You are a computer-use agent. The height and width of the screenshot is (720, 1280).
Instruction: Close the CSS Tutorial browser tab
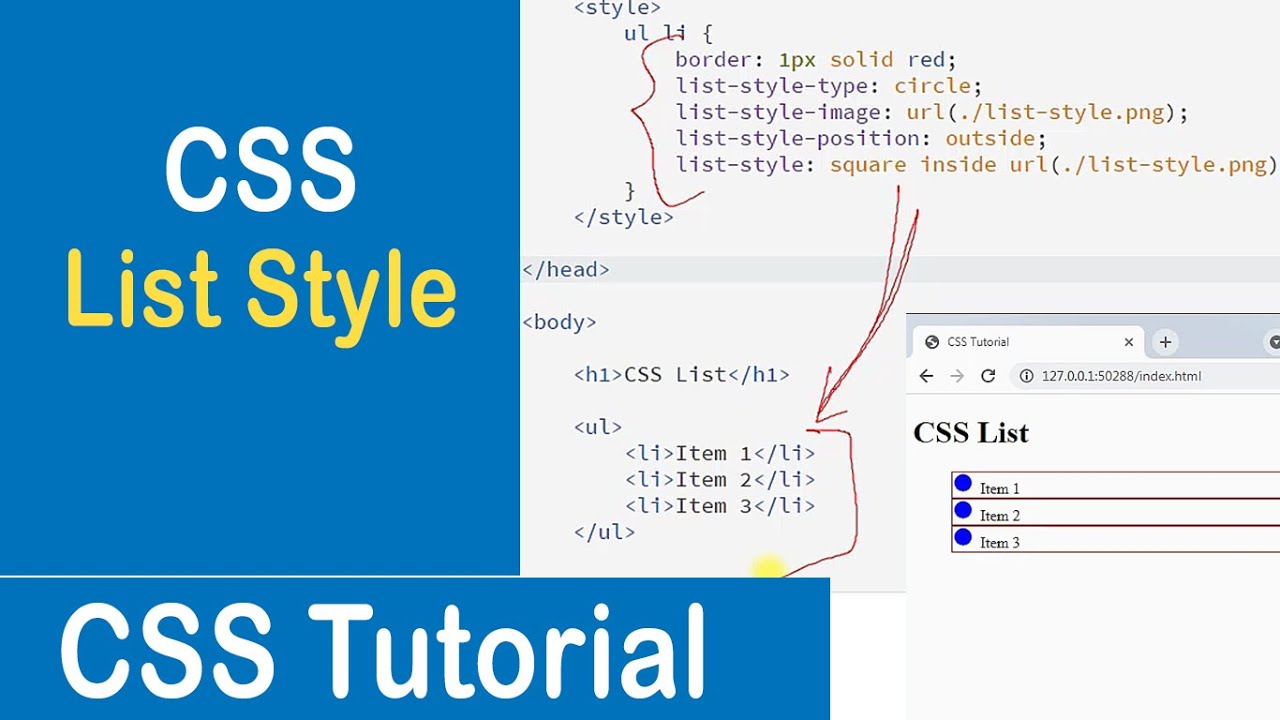[1129, 342]
